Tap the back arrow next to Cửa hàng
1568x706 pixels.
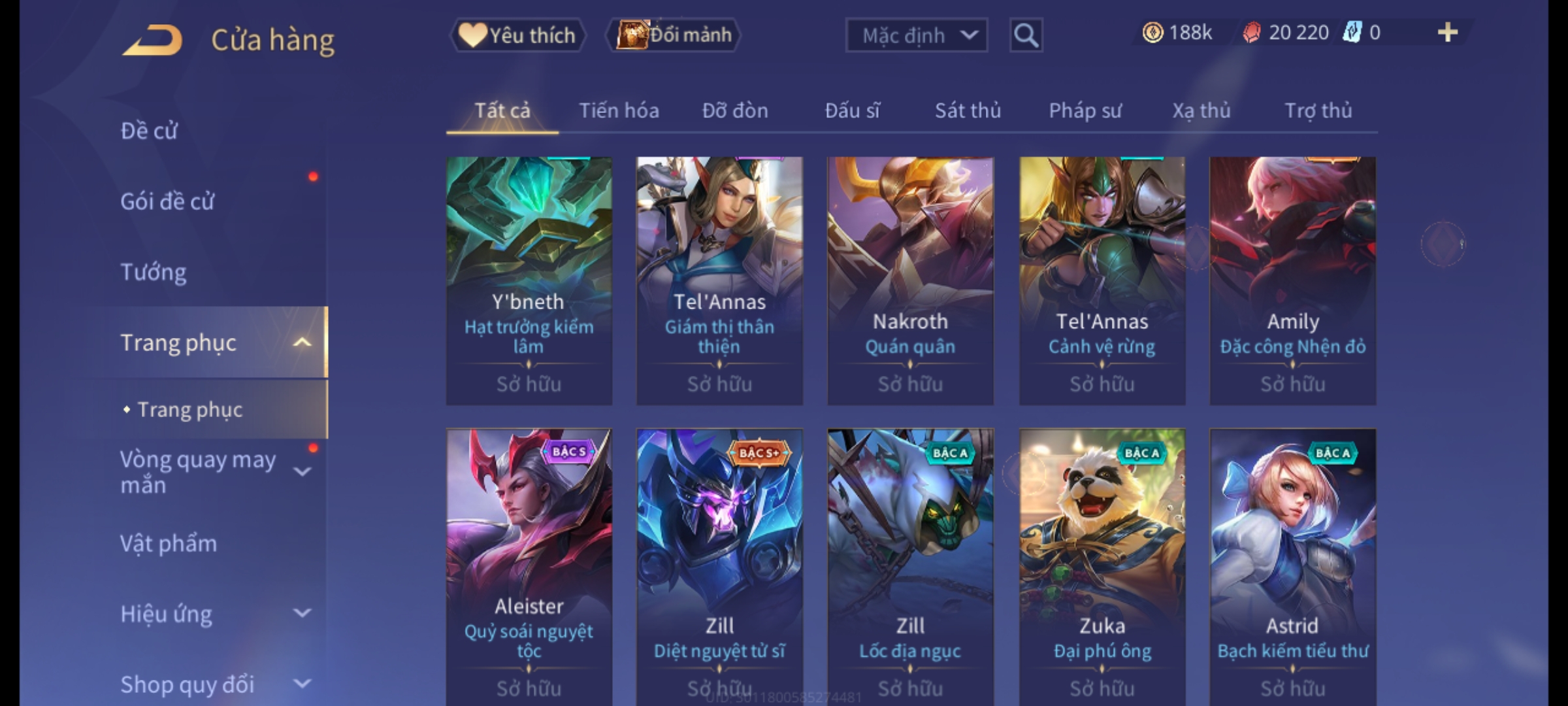[x=153, y=41]
